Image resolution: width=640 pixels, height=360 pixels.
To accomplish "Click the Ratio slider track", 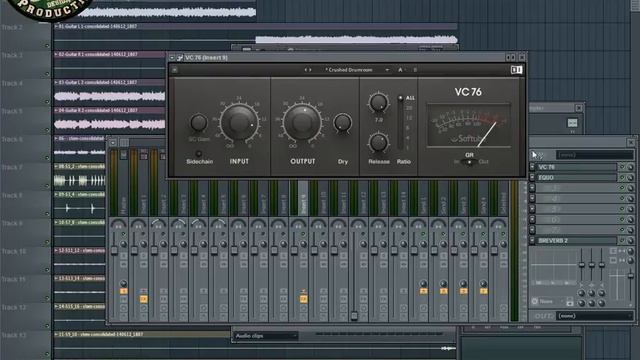I will pos(400,122).
